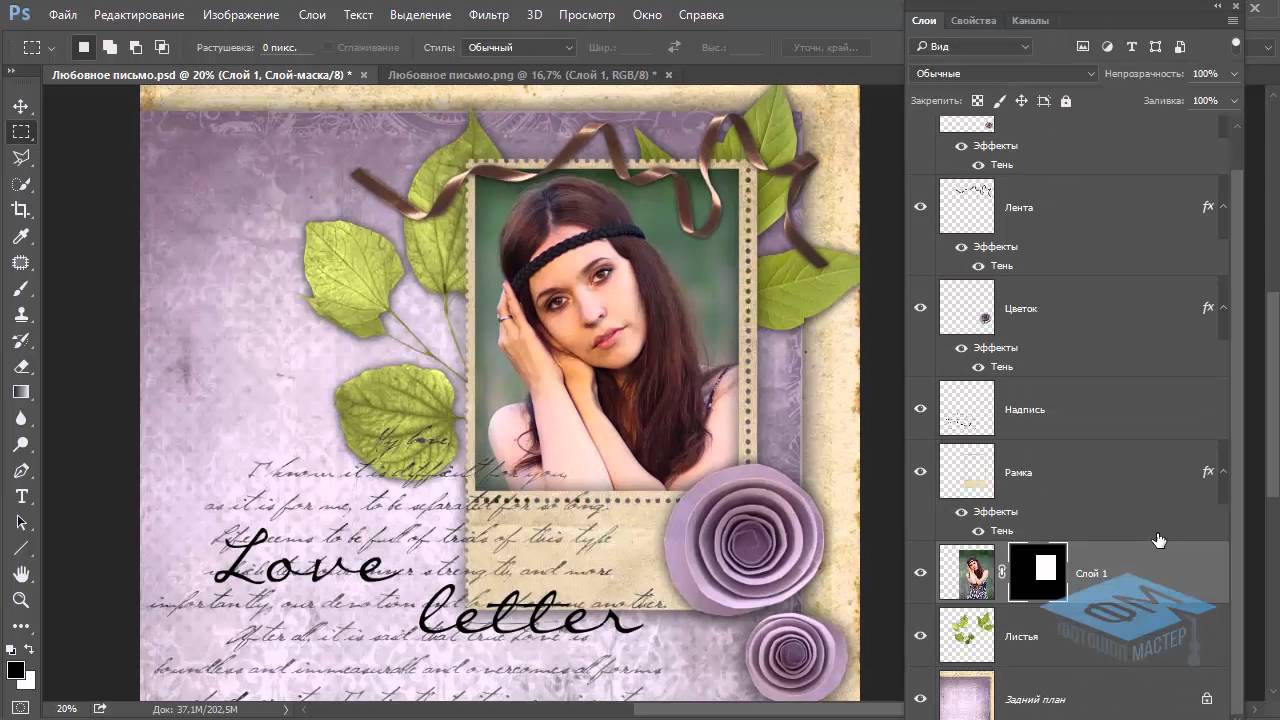
Task: Hide the Рамка layer
Action: pyautogui.click(x=920, y=472)
